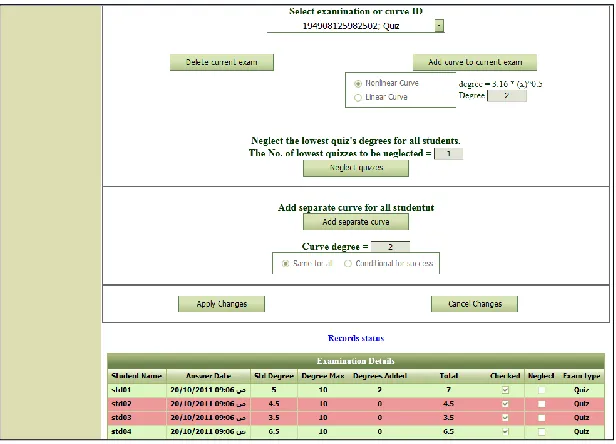Click the Add separate curve button
The image size is (616, 444).
tap(356, 222)
